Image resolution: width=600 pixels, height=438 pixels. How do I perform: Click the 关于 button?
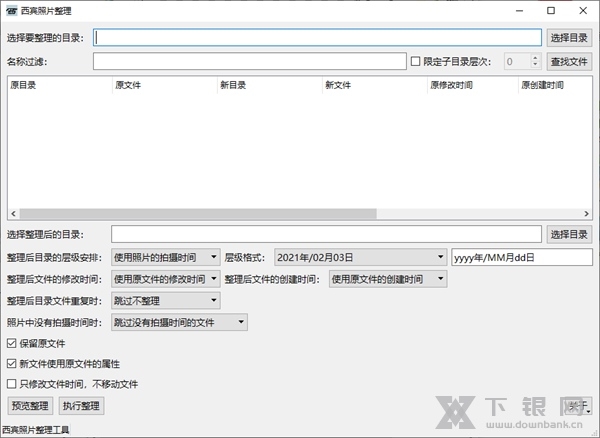579,405
